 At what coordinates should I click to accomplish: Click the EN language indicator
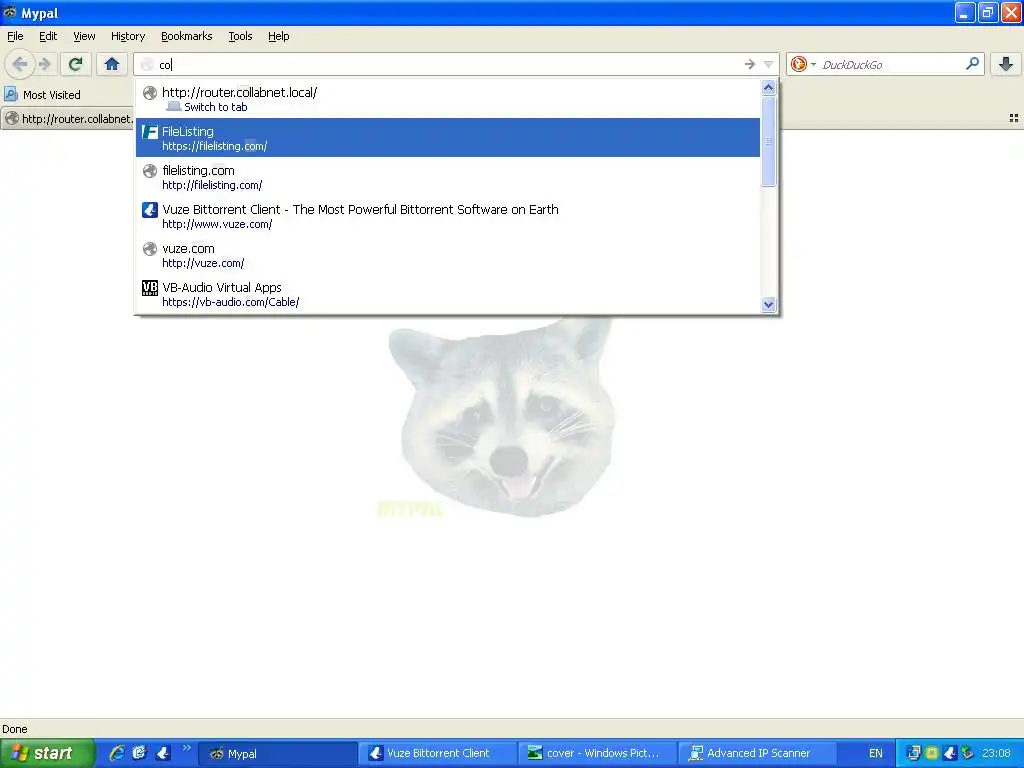pyautogui.click(x=876, y=754)
